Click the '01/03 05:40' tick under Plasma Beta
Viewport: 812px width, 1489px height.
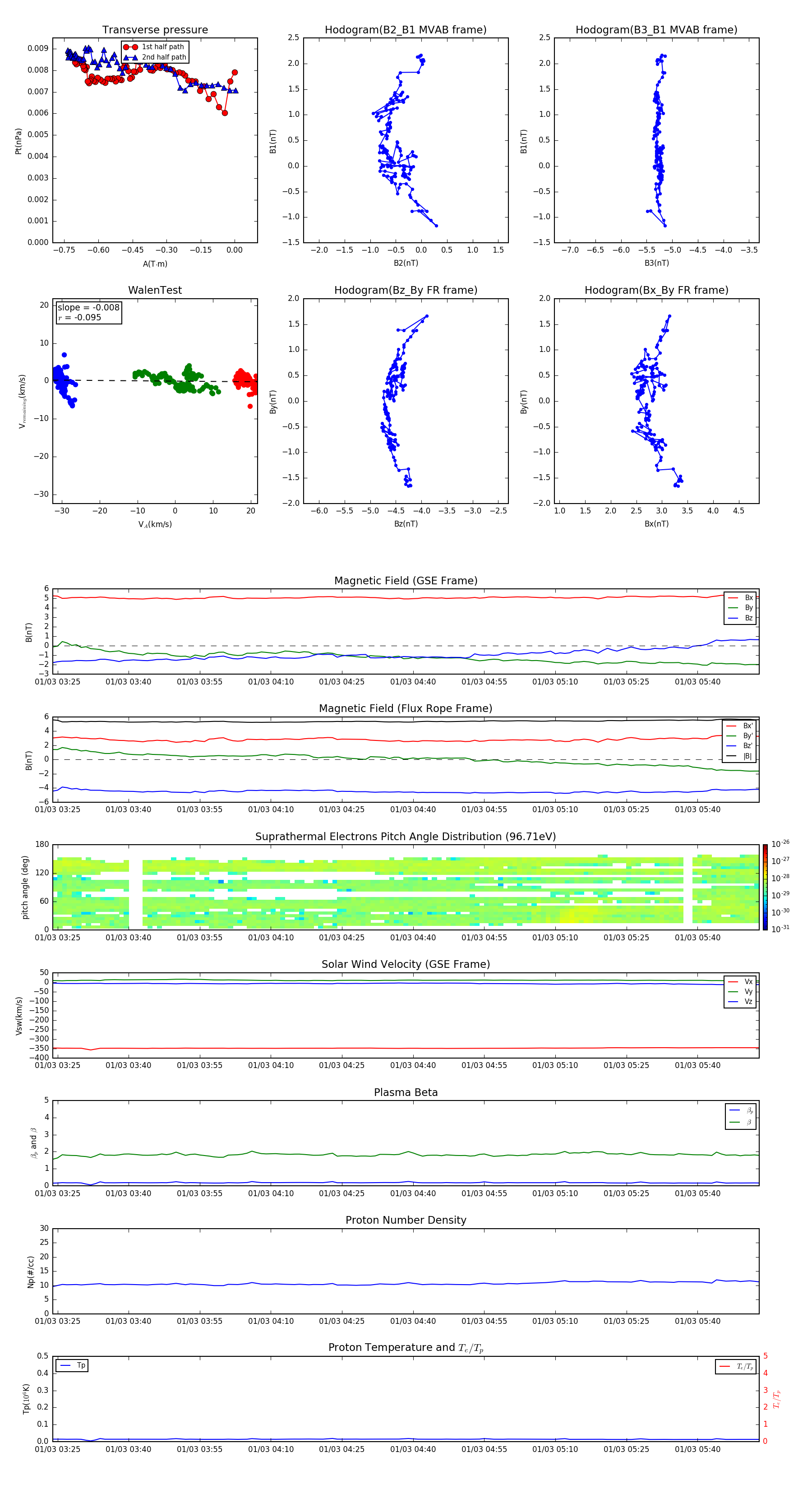coord(697,1193)
